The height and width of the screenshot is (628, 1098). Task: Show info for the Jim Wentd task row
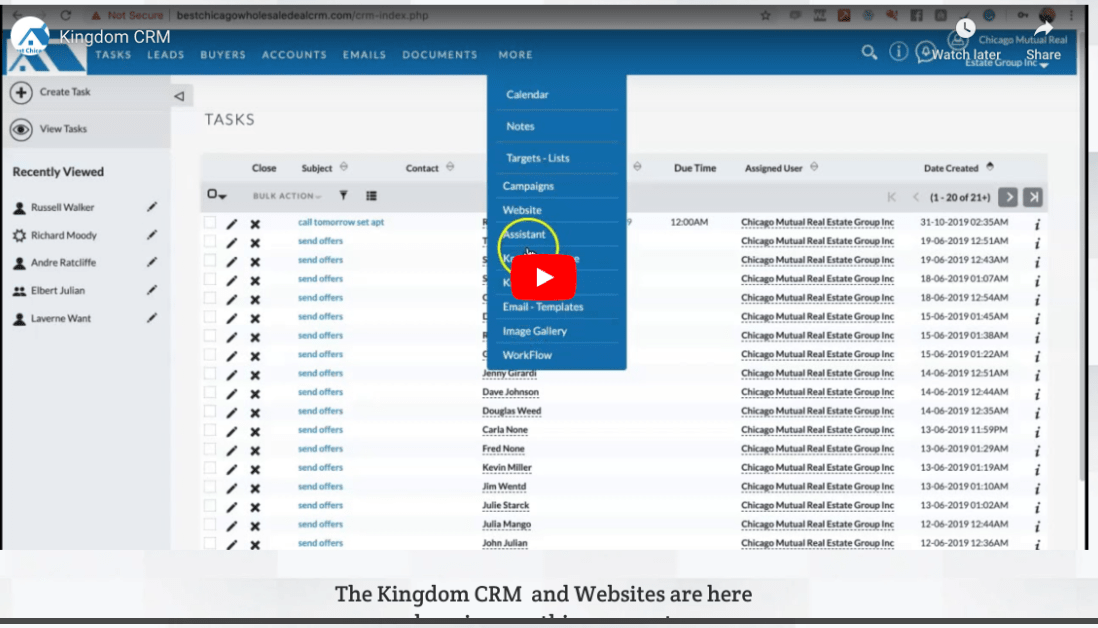coord(1037,489)
